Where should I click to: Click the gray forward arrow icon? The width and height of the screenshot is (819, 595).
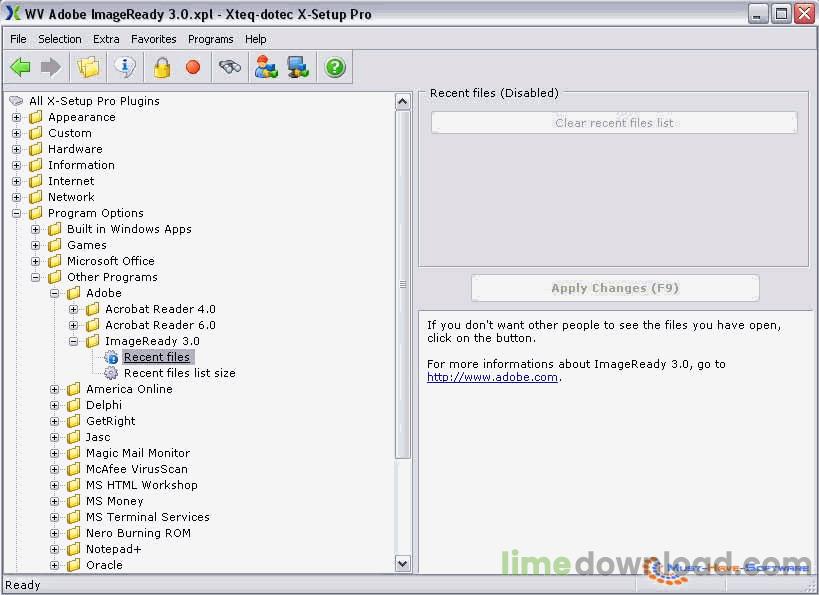50,67
